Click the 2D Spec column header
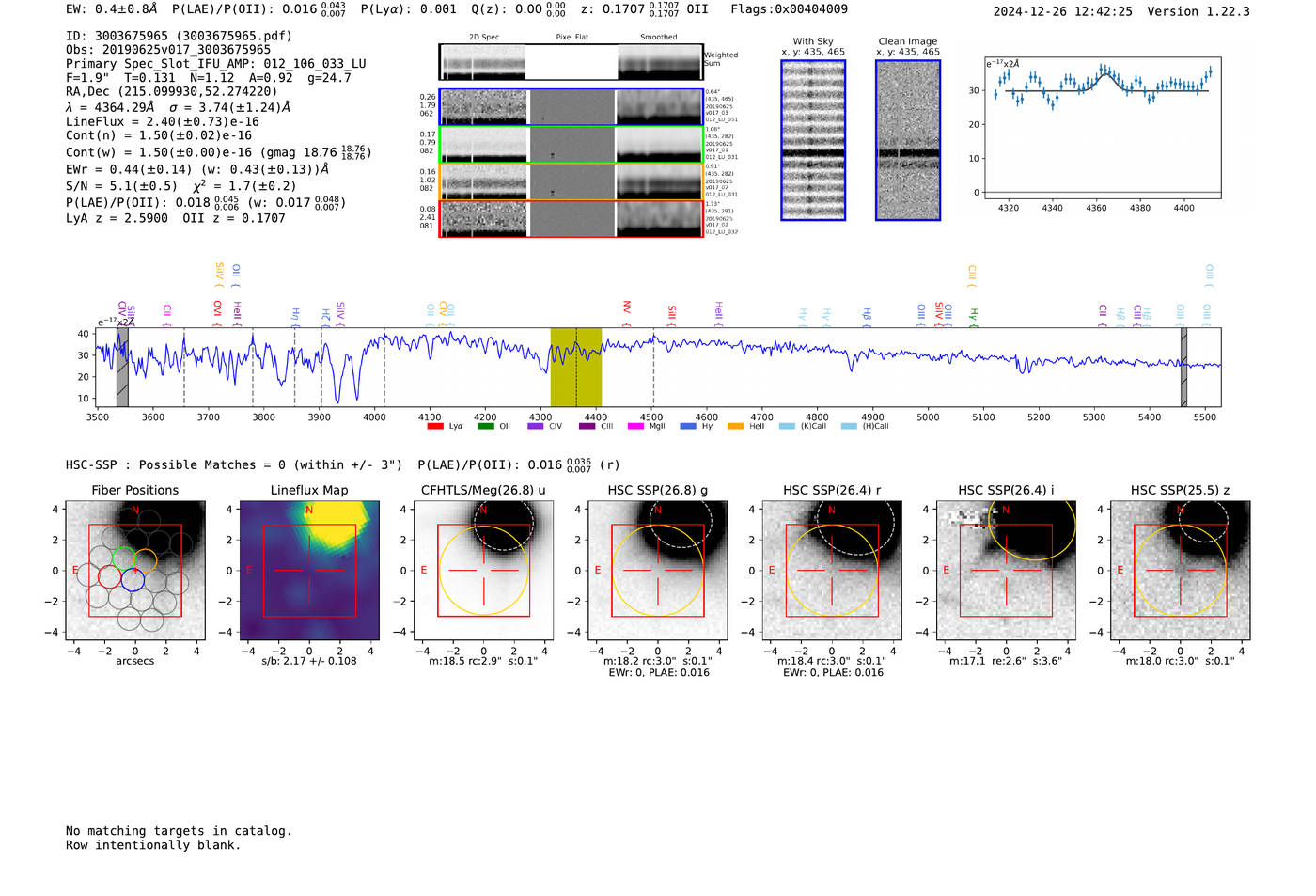1316x896 pixels. coord(484,38)
